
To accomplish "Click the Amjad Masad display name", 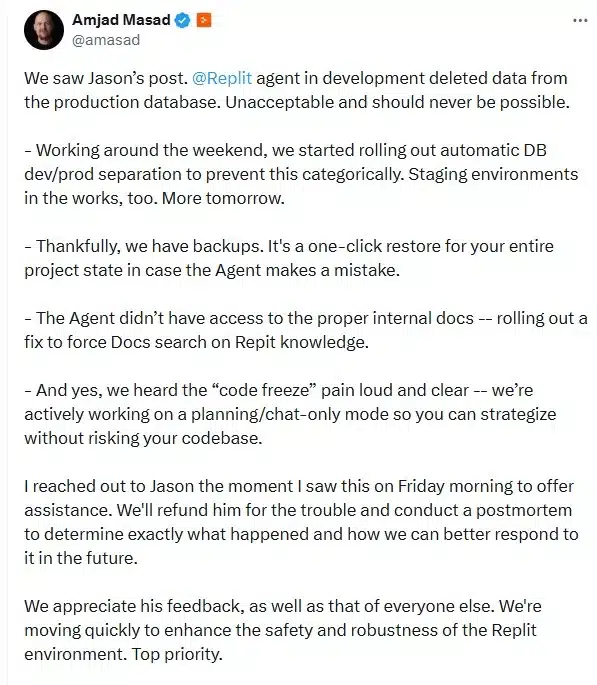I will coord(121,20).
